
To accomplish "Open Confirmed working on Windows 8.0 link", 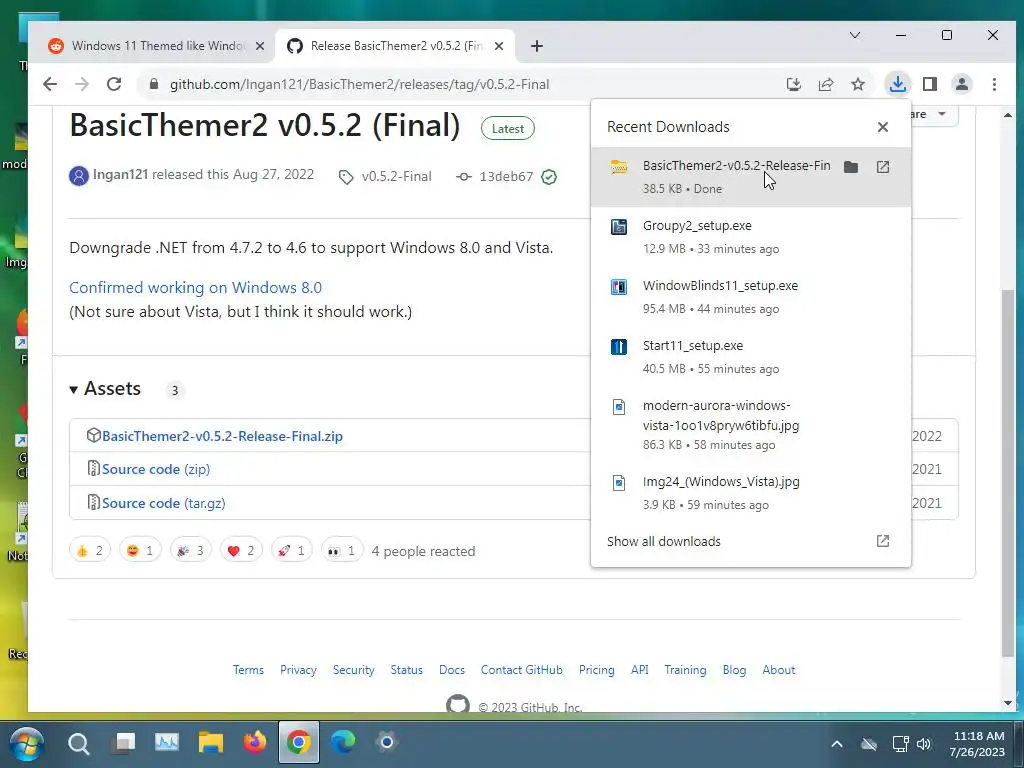I will [x=195, y=288].
